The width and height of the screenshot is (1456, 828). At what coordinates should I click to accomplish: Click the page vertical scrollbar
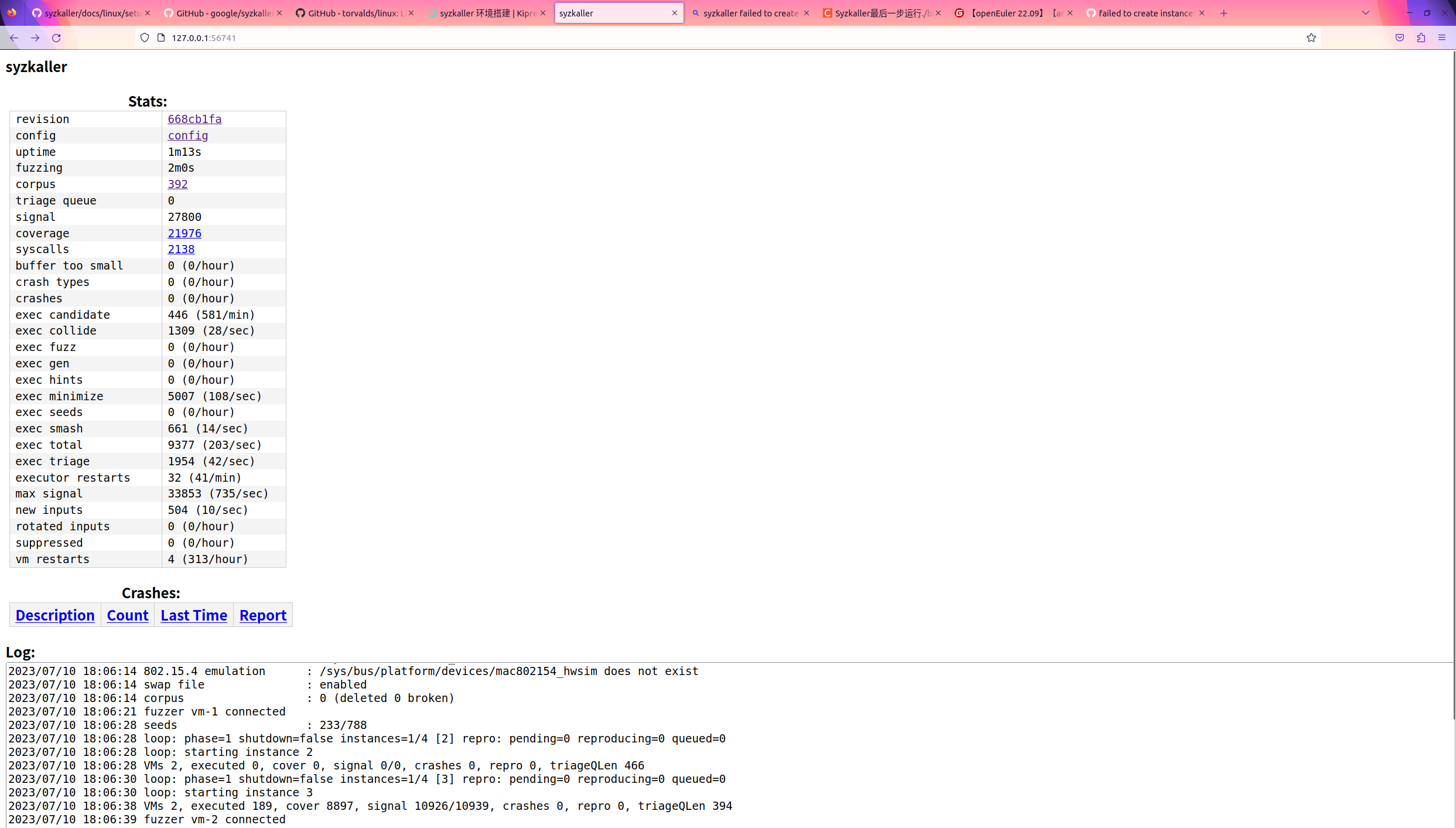(x=1454, y=384)
